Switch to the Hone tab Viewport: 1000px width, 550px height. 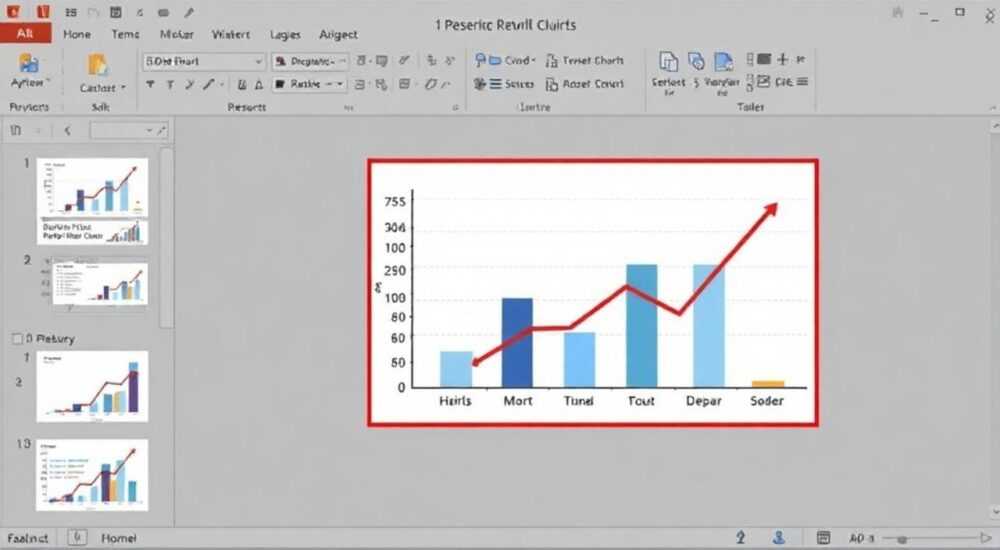[x=77, y=34]
